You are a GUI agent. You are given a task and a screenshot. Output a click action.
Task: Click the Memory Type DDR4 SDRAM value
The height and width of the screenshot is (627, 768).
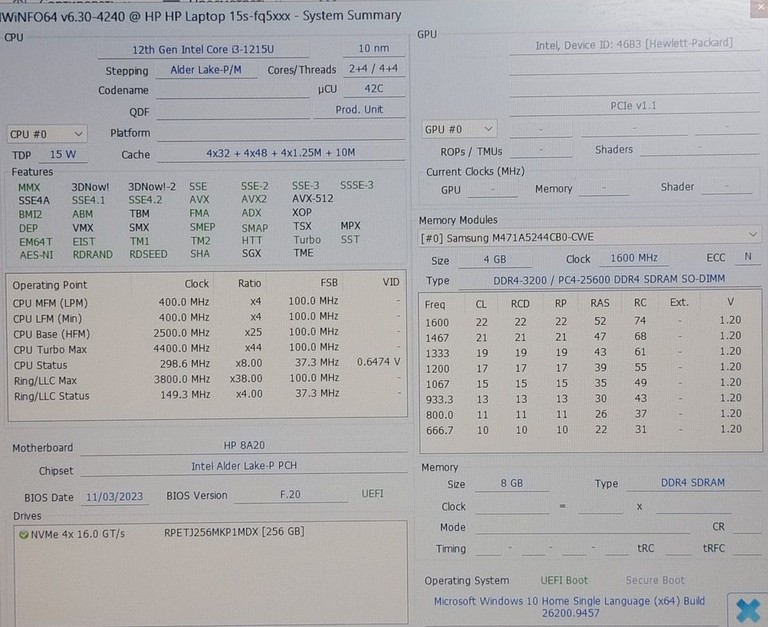point(693,482)
